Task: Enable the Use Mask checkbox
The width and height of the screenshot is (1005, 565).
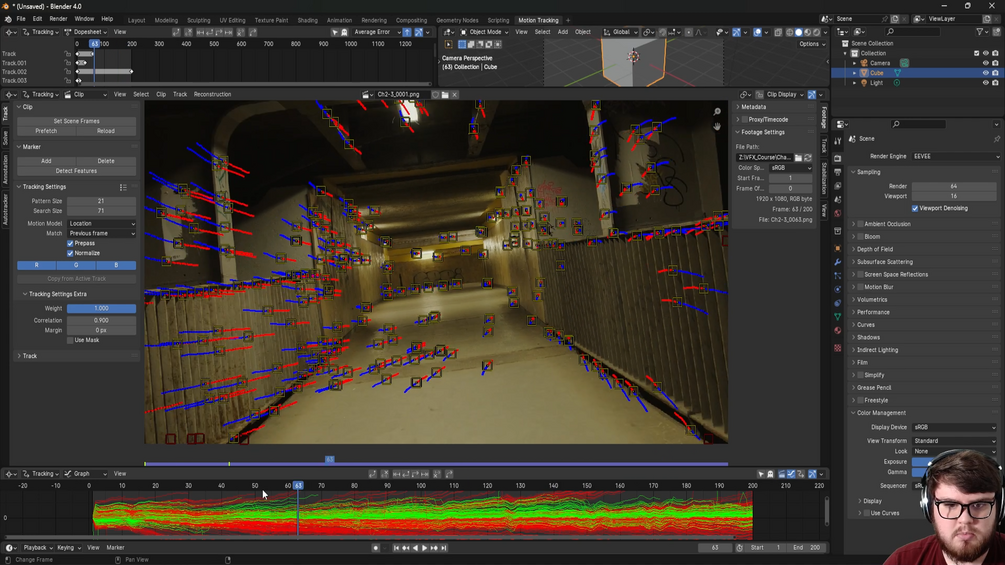Action: pyautogui.click(x=70, y=340)
